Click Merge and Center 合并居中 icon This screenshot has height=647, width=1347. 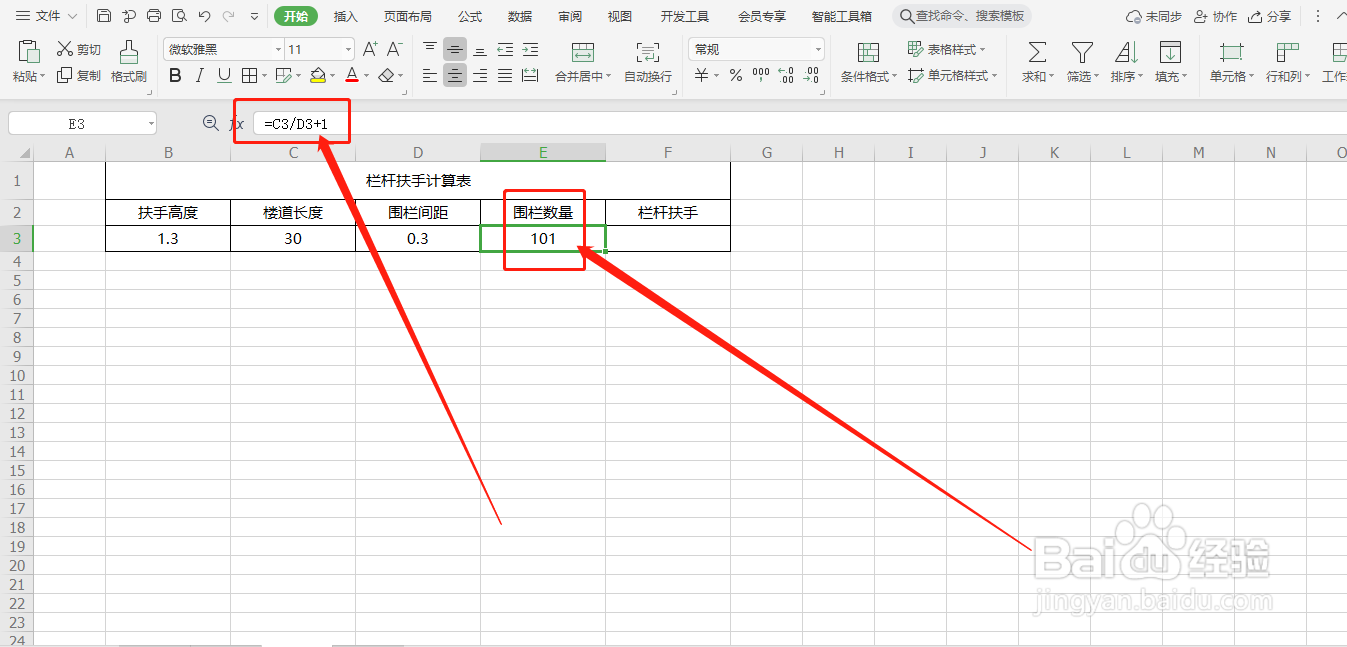pos(583,52)
